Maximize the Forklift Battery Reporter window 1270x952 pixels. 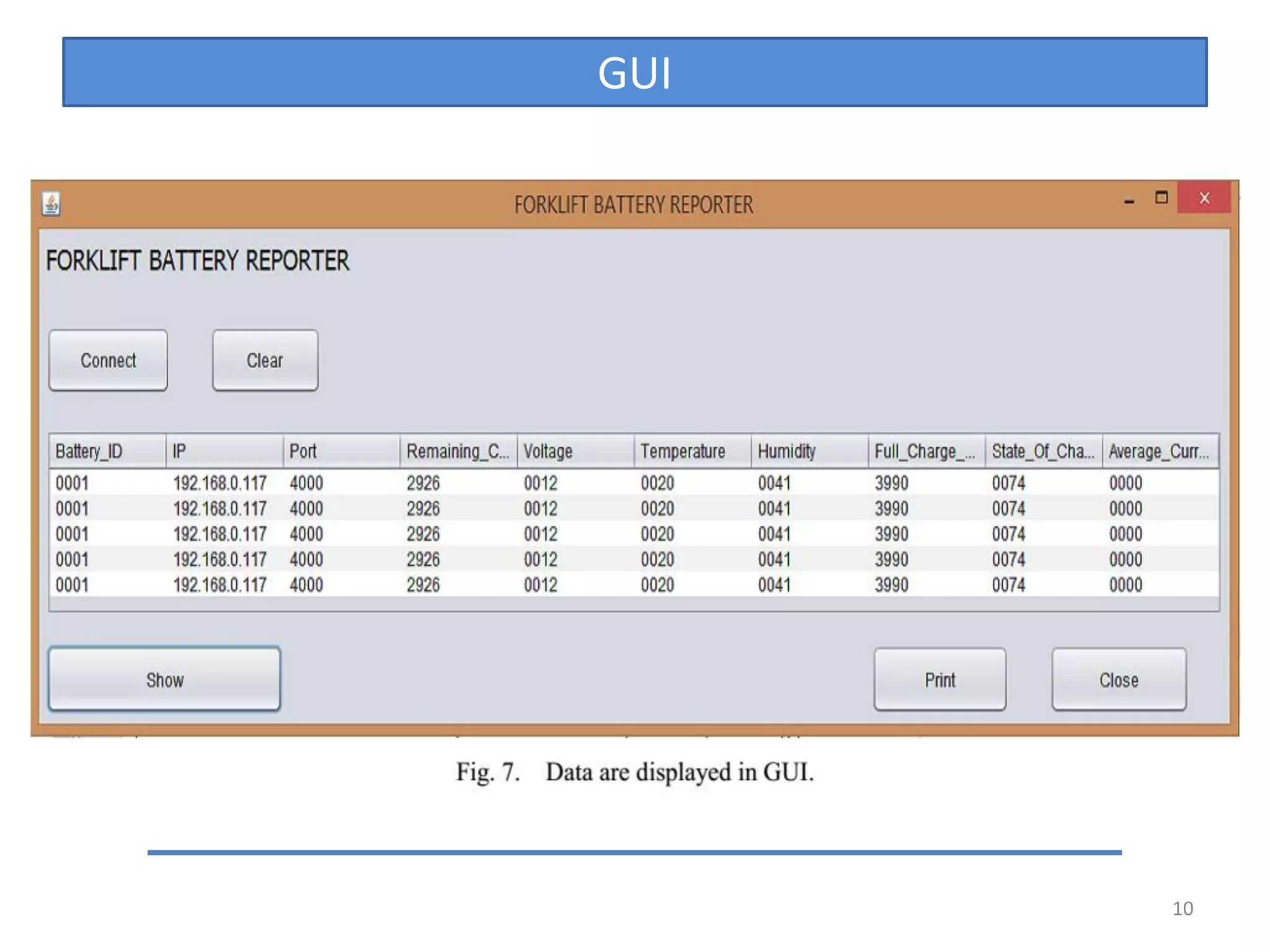tap(1161, 198)
